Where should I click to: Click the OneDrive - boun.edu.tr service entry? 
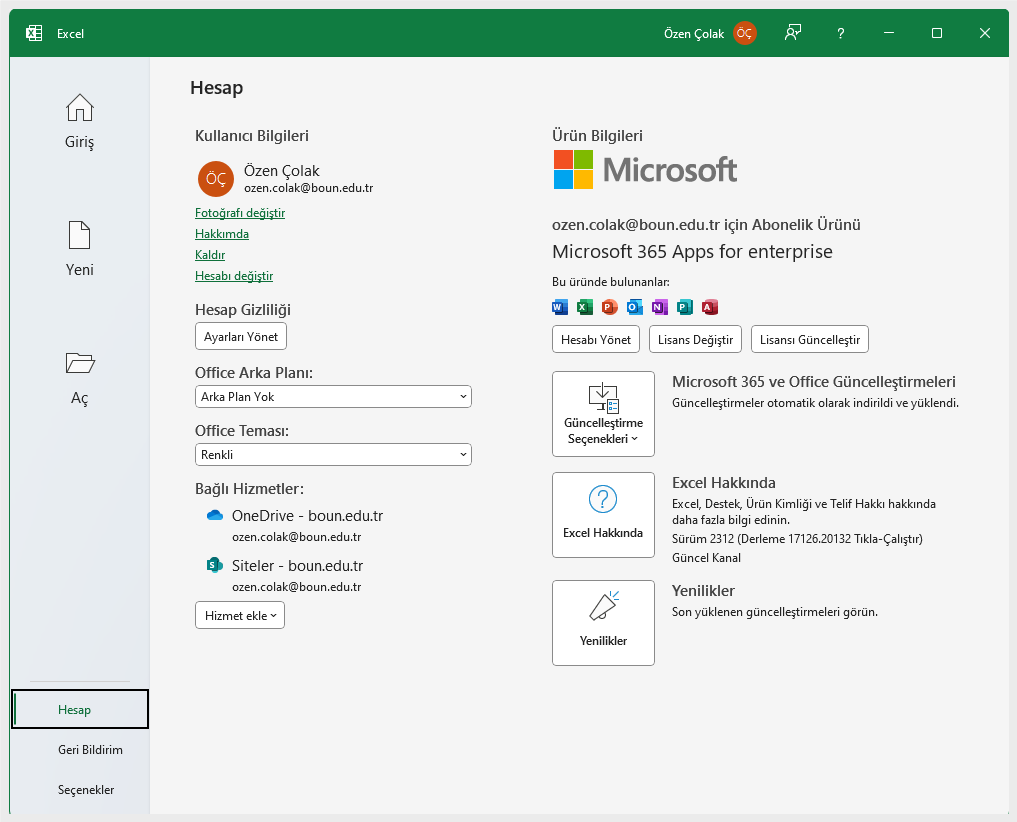(x=307, y=516)
